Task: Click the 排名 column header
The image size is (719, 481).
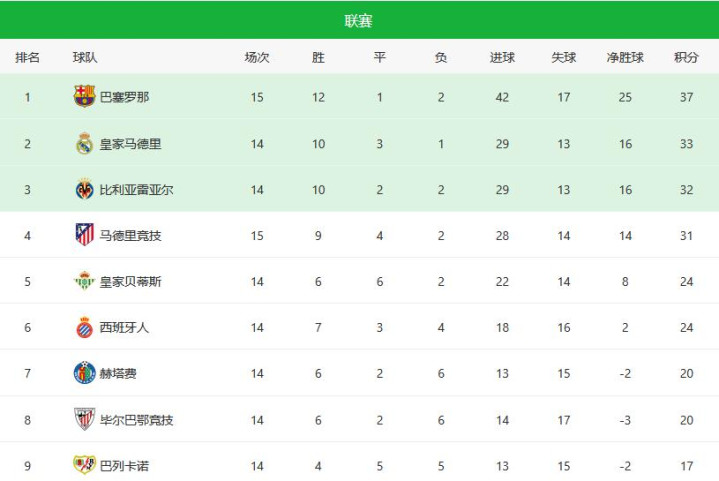Action: click(x=28, y=57)
